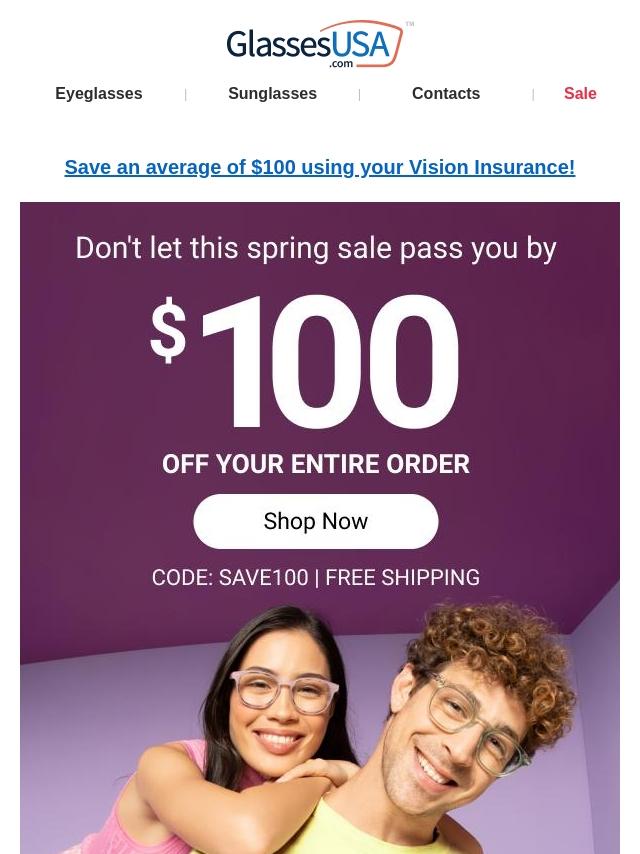Image resolution: width=640 pixels, height=854 pixels.
Task: Click the large 100 number in banner
Action: pos(331,362)
